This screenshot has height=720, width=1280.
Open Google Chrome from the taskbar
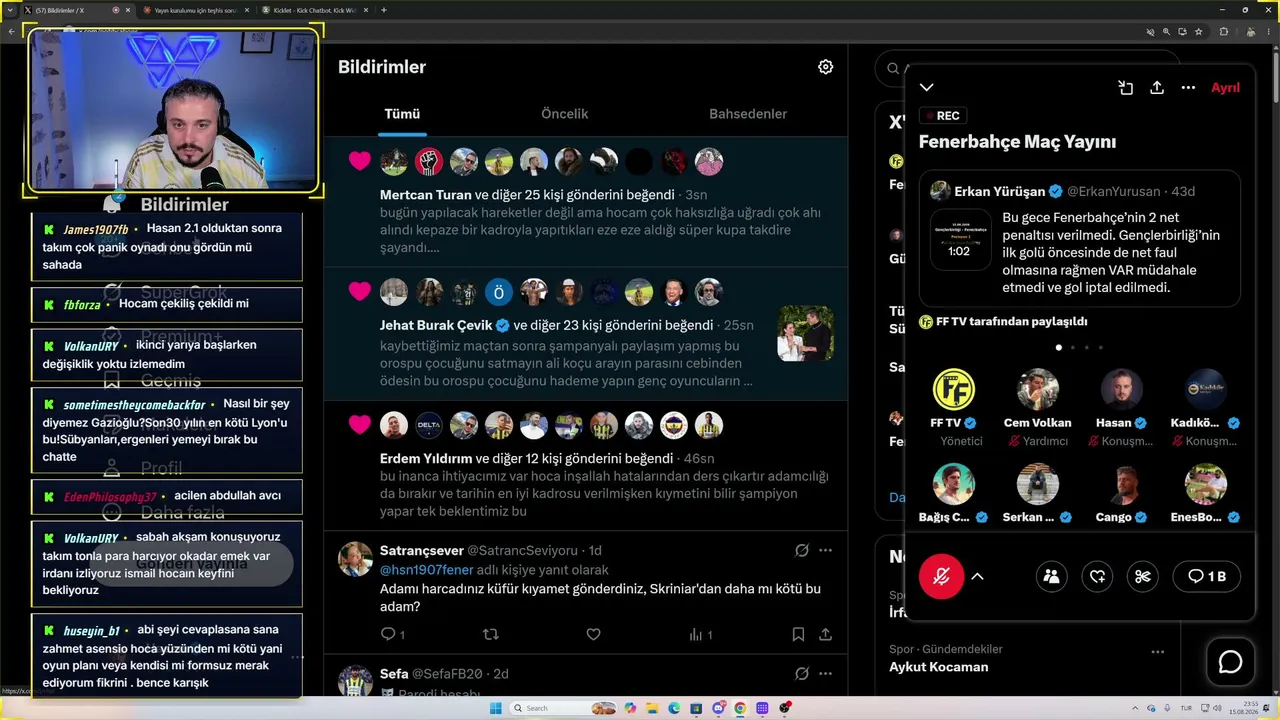pos(740,708)
